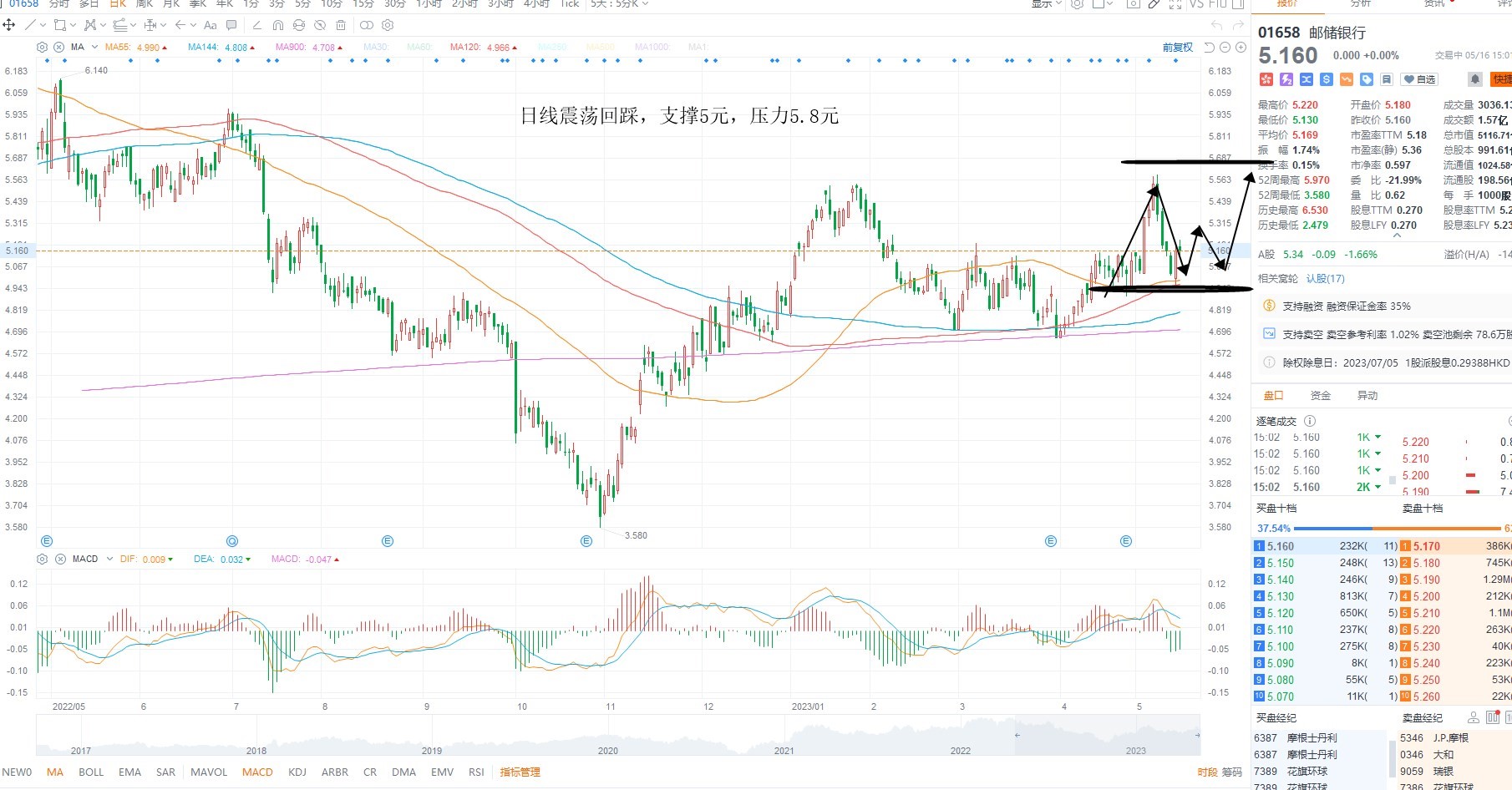Pick the rectangle shape drawing tool
Image resolution: width=1512 pixels, height=790 pixels.
(x=60, y=25)
